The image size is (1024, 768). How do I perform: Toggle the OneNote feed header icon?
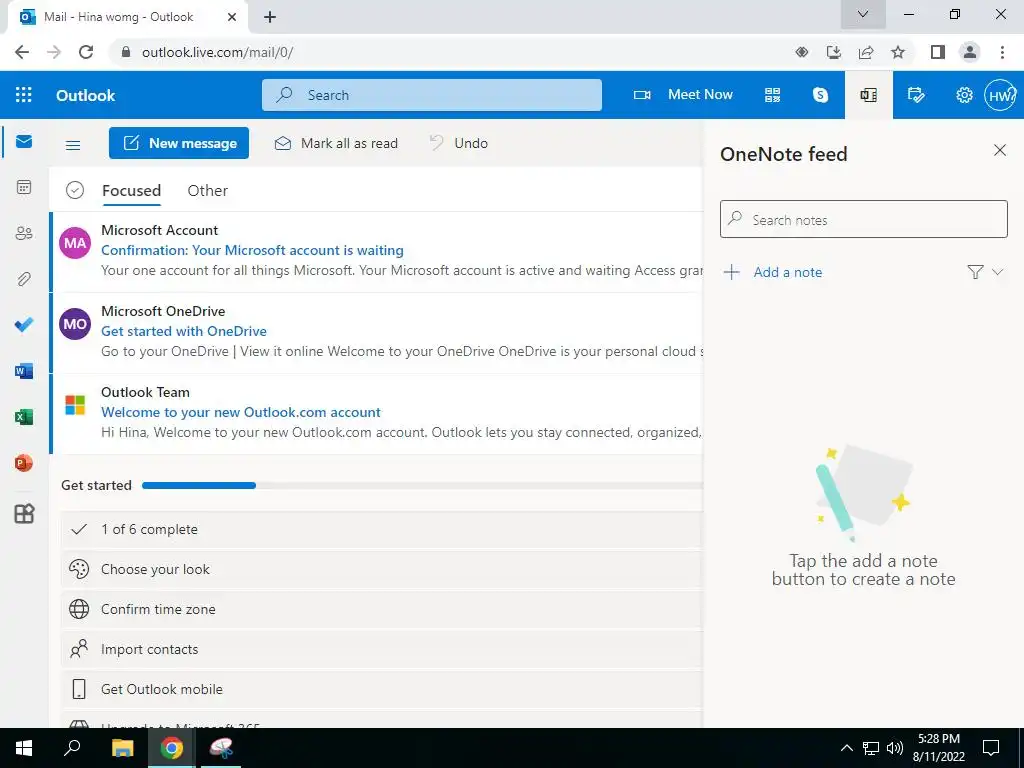[869, 95]
